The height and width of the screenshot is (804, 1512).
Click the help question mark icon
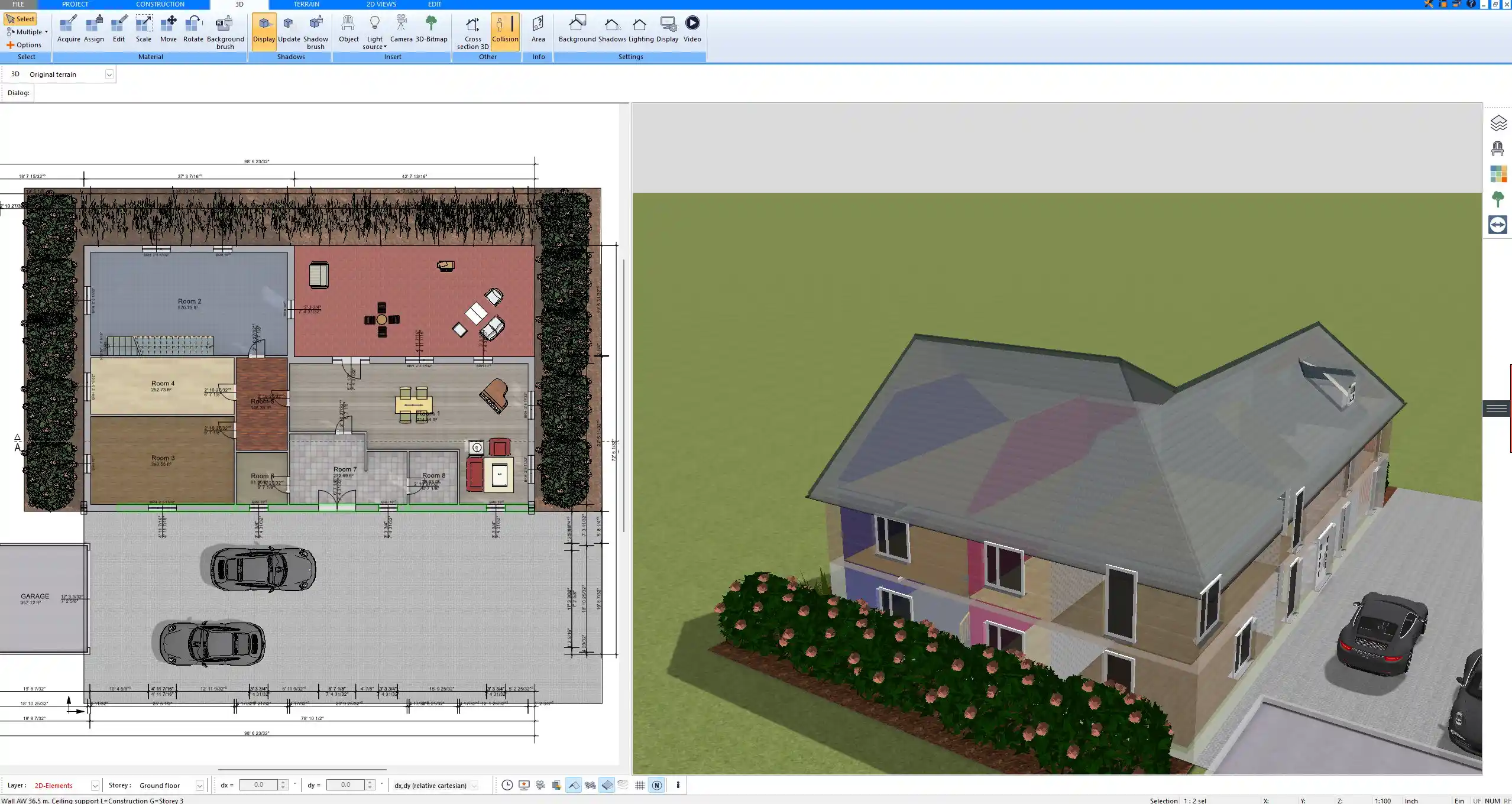coord(1471,4)
